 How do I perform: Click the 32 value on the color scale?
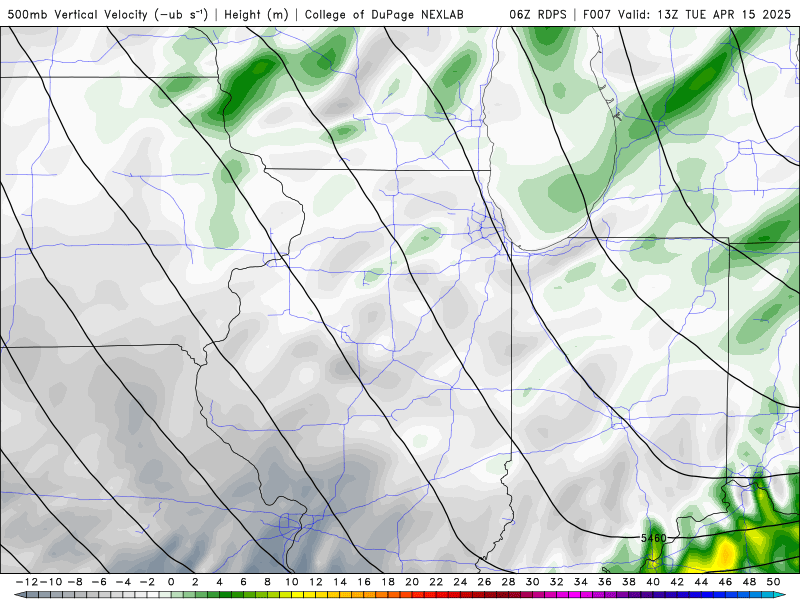pos(557,582)
